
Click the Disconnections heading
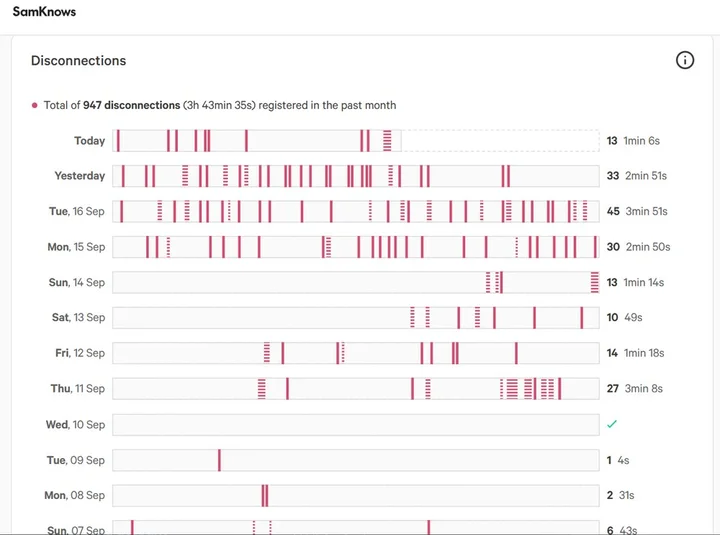tap(79, 61)
